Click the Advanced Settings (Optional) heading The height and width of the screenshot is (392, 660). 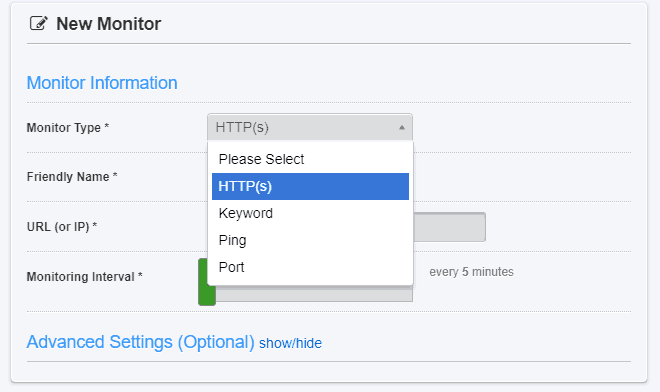point(141,342)
